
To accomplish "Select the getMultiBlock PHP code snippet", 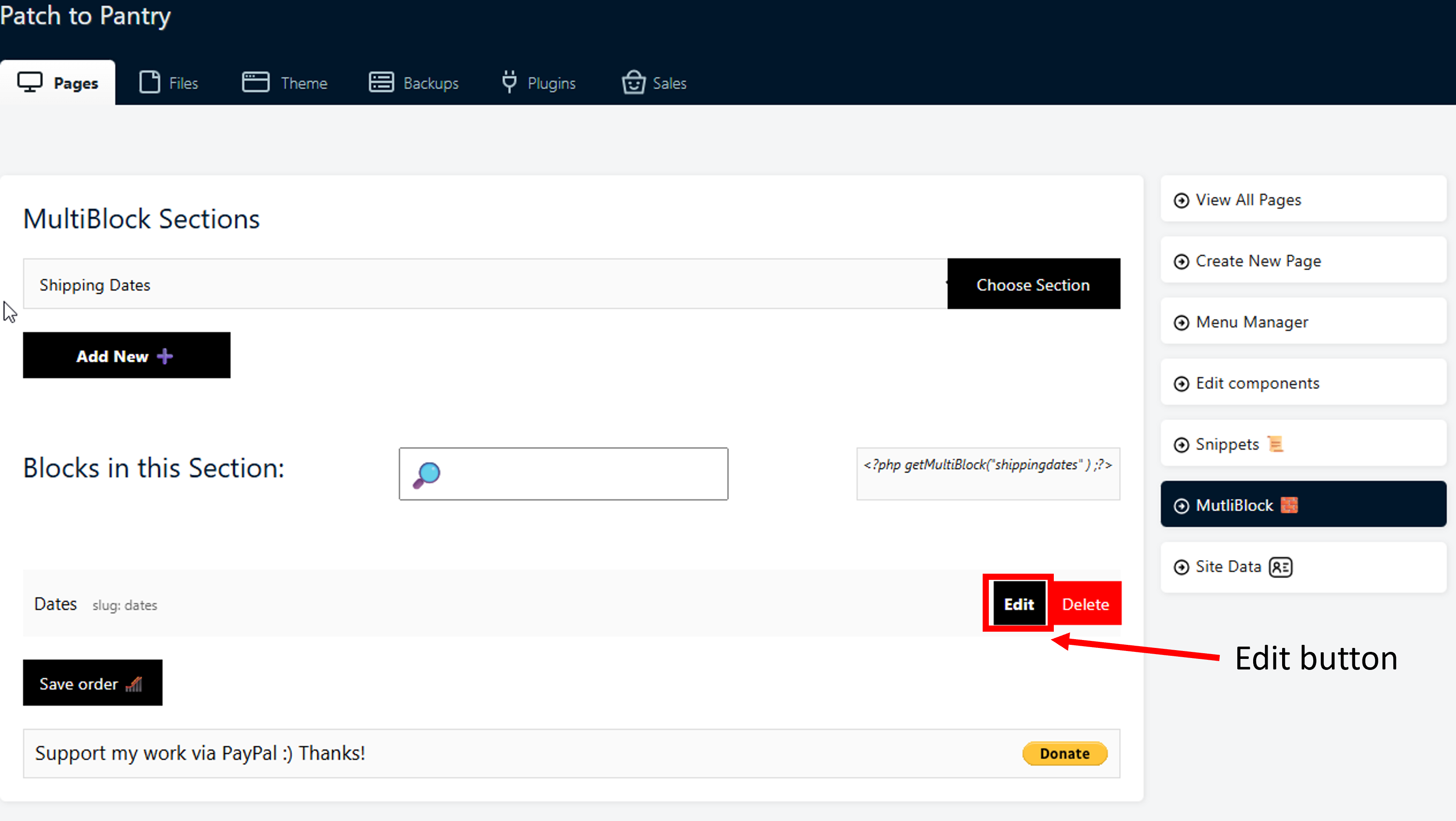I will 988,474.
